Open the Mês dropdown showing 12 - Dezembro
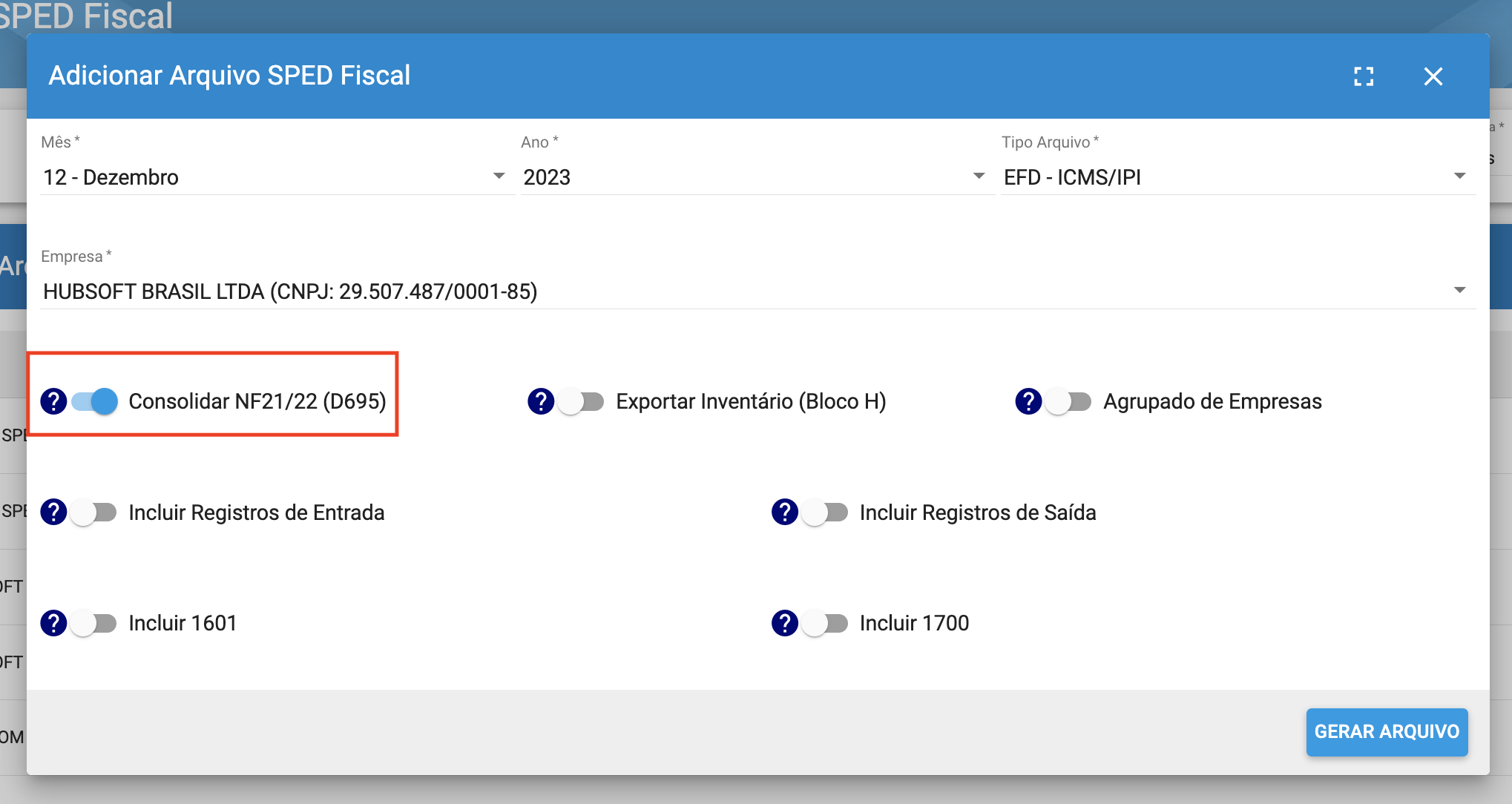 (277, 177)
